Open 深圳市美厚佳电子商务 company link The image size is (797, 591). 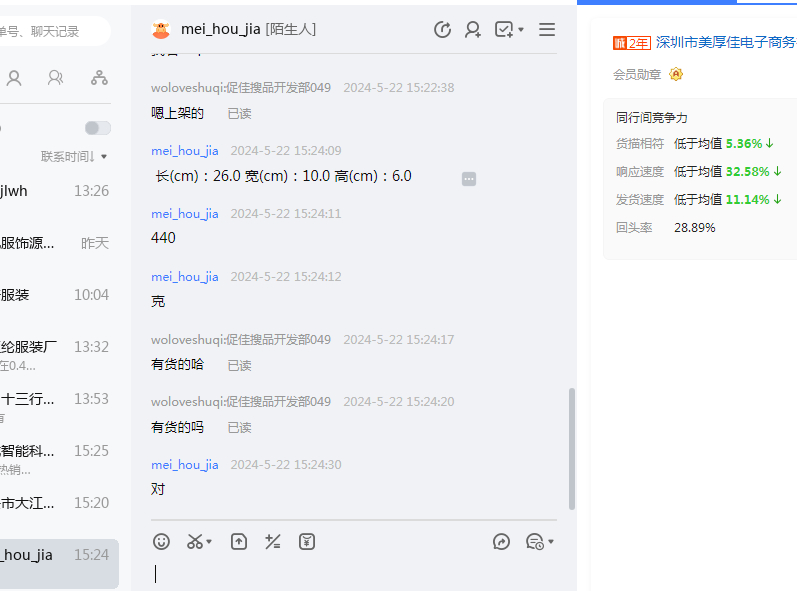click(726, 42)
